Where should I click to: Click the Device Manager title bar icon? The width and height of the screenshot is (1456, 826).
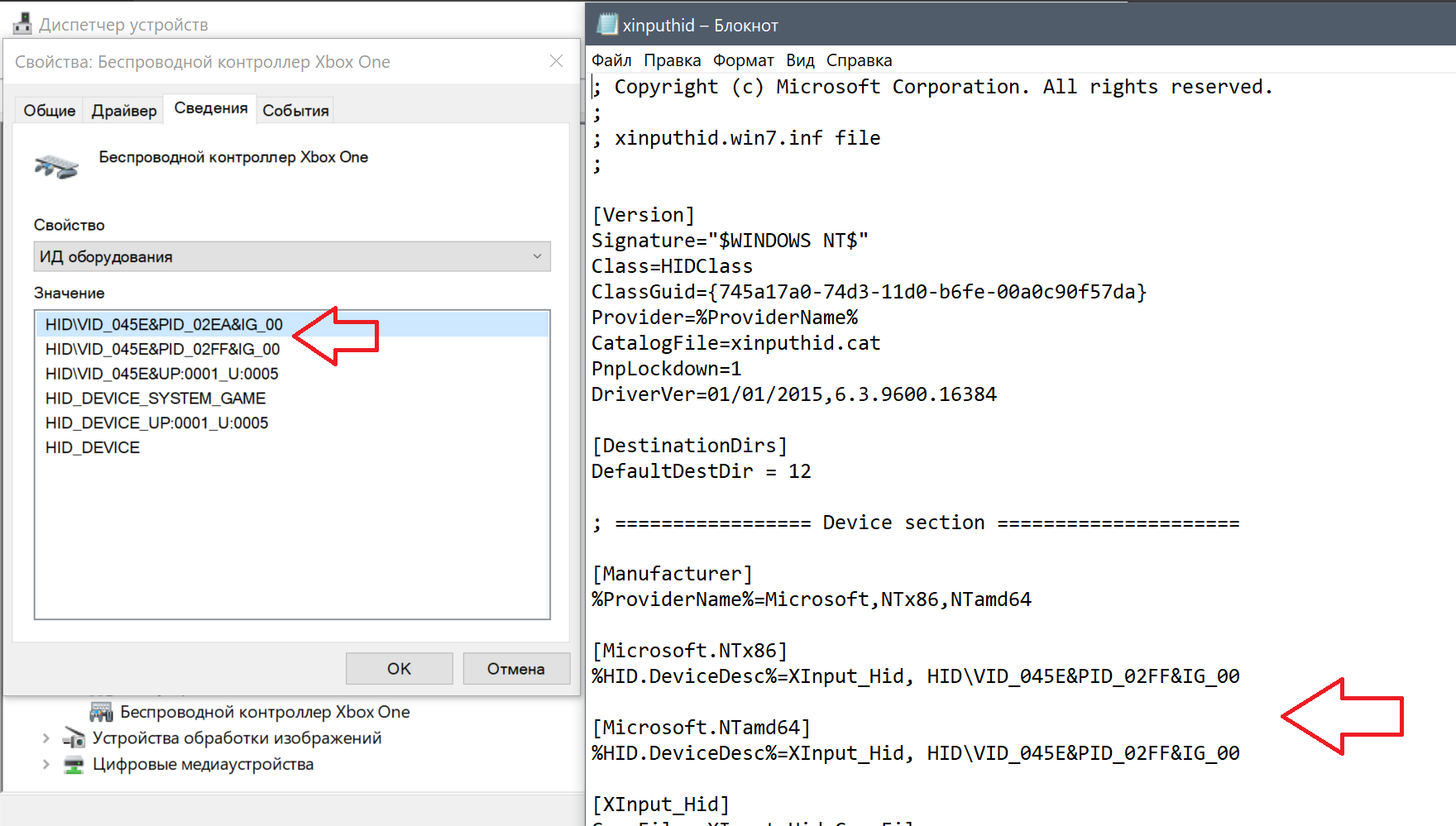coord(22,24)
